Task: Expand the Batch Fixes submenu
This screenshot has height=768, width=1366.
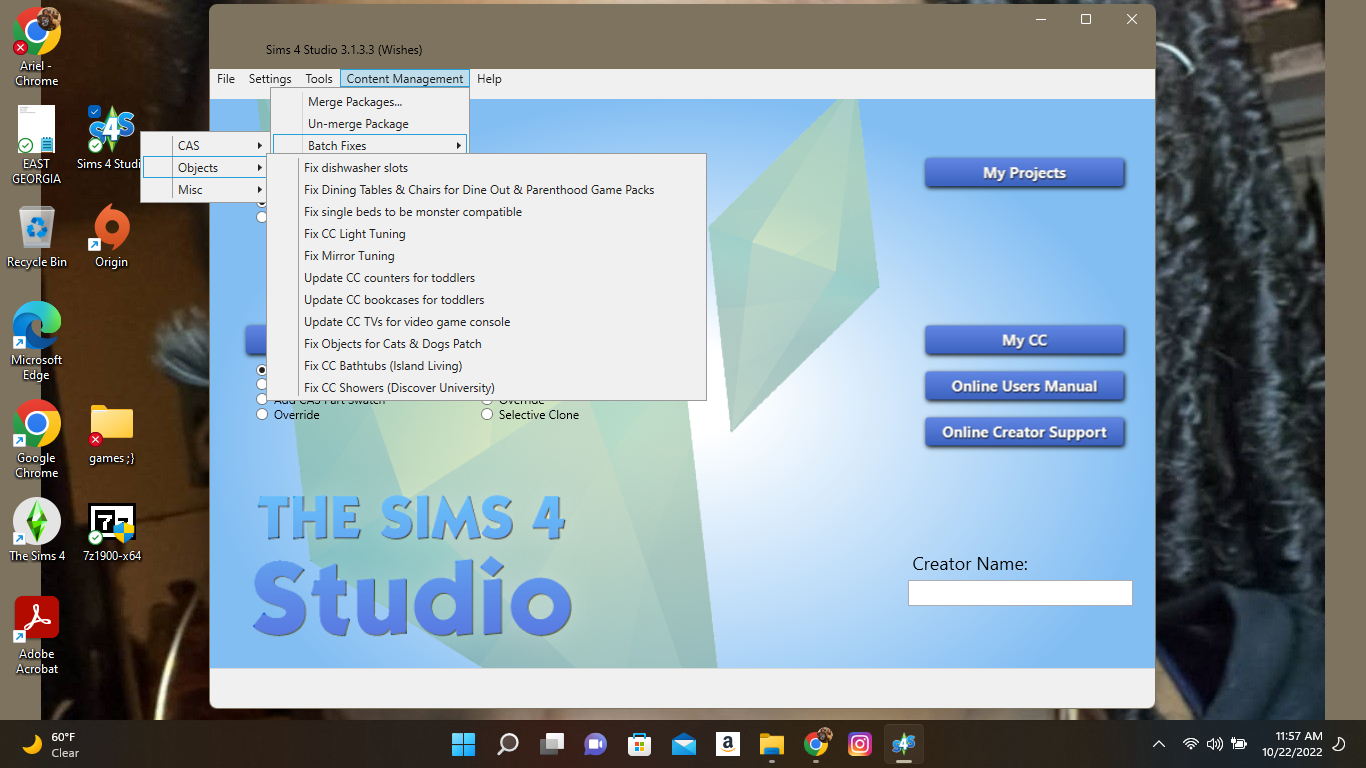Action: coord(370,146)
